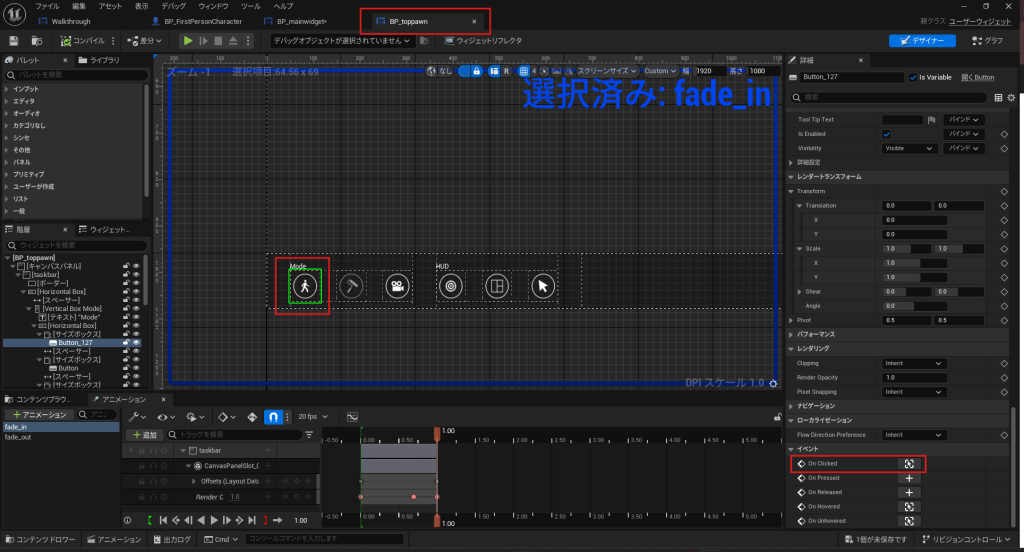The width and height of the screenshot is (1024, 552).
Task: Click the green Play button in toolbar
Action: (187, 41)
